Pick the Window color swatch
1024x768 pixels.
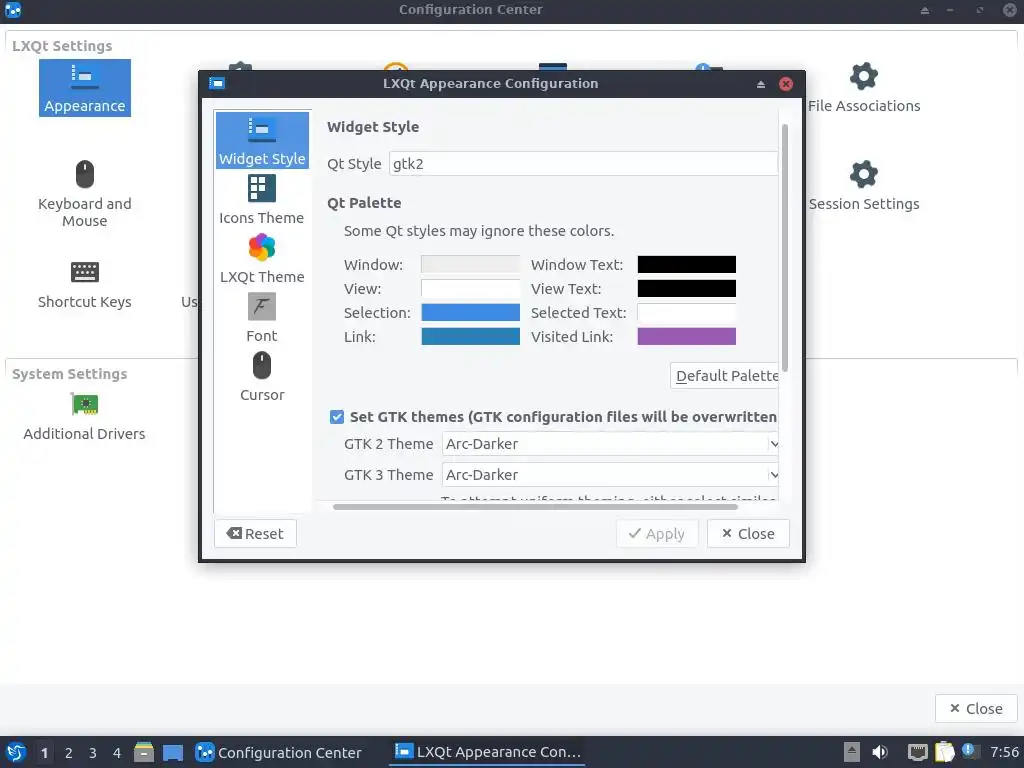[470, 264]
